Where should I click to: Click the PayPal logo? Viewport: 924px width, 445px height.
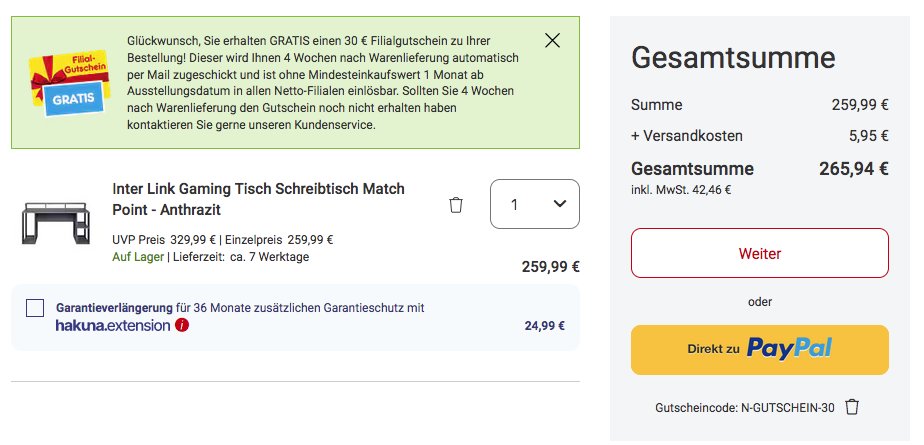(789, 348)
